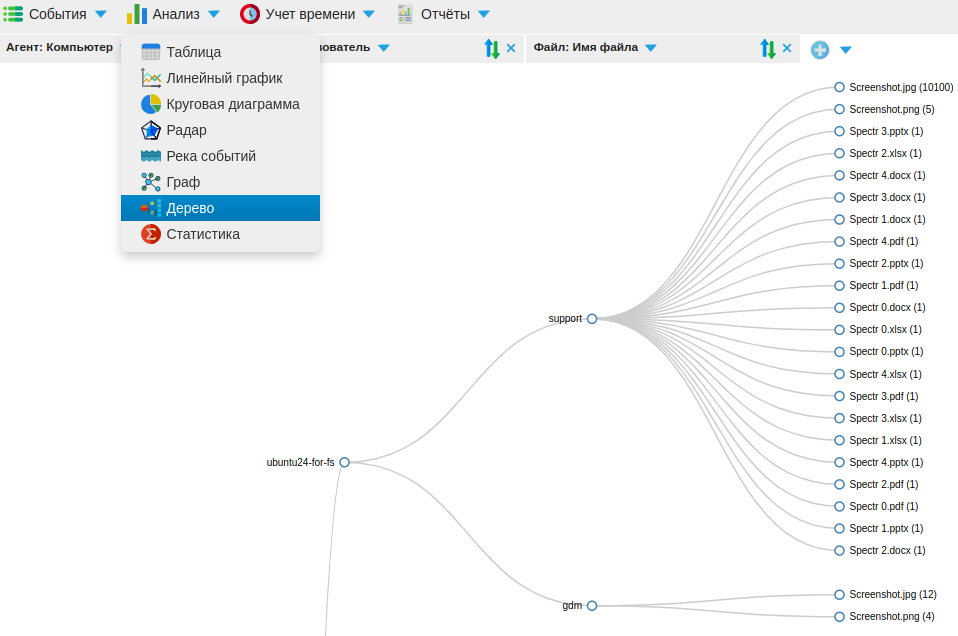This screenshot has width=958, height=636.
Task: Select the Граф network icon
Action: coord(150,182)
